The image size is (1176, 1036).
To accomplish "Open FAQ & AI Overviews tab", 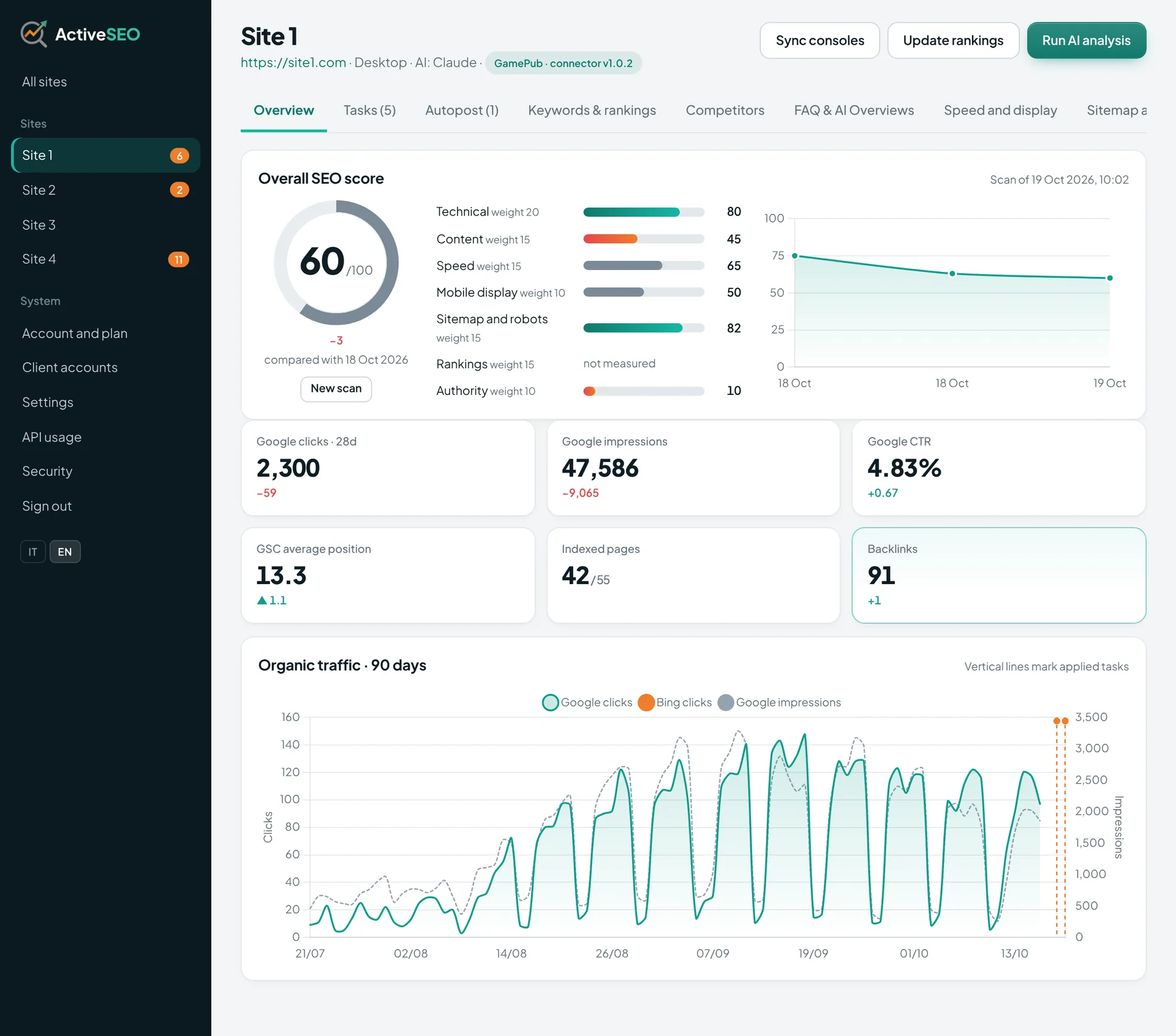I will click(x=854, y=110).
